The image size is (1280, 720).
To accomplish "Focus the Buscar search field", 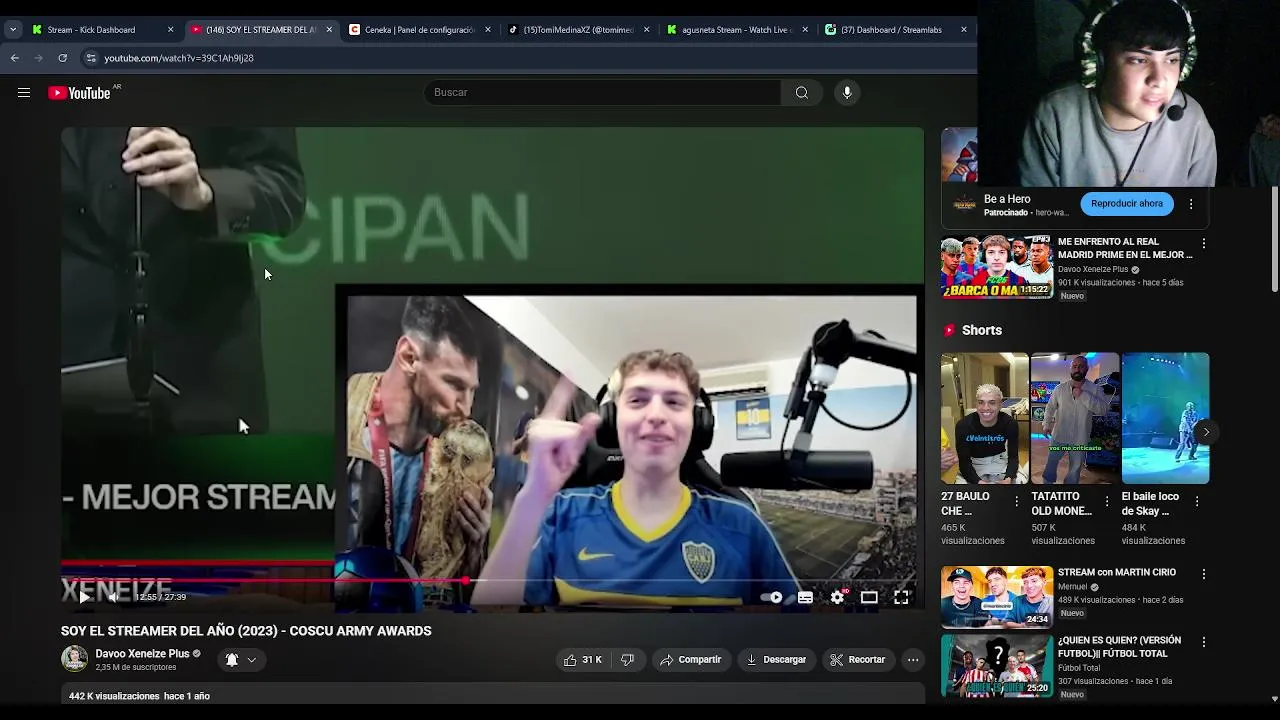I will (603, 93).
